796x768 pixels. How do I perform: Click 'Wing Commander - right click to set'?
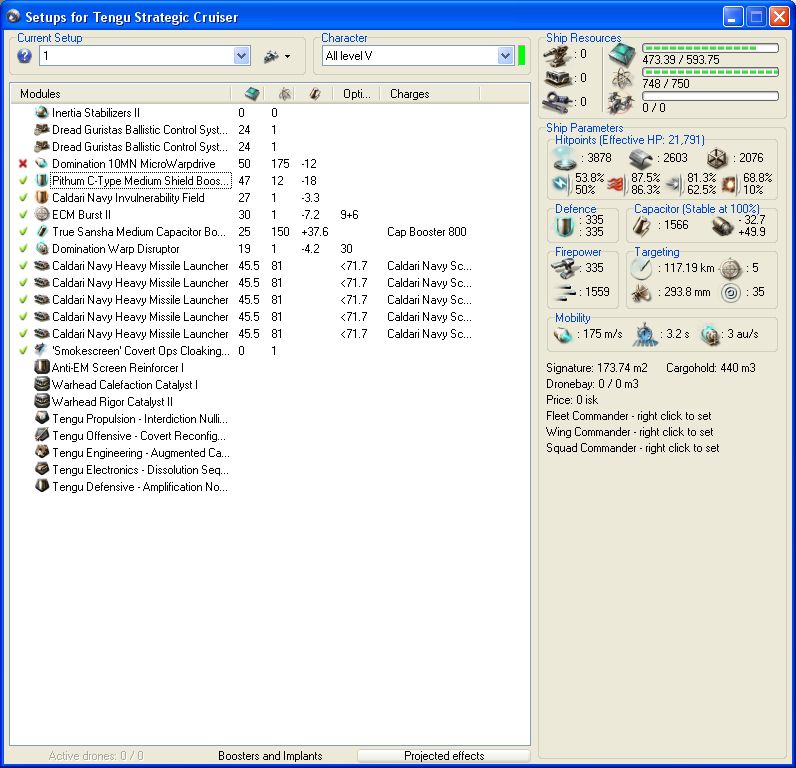[629, 432]
